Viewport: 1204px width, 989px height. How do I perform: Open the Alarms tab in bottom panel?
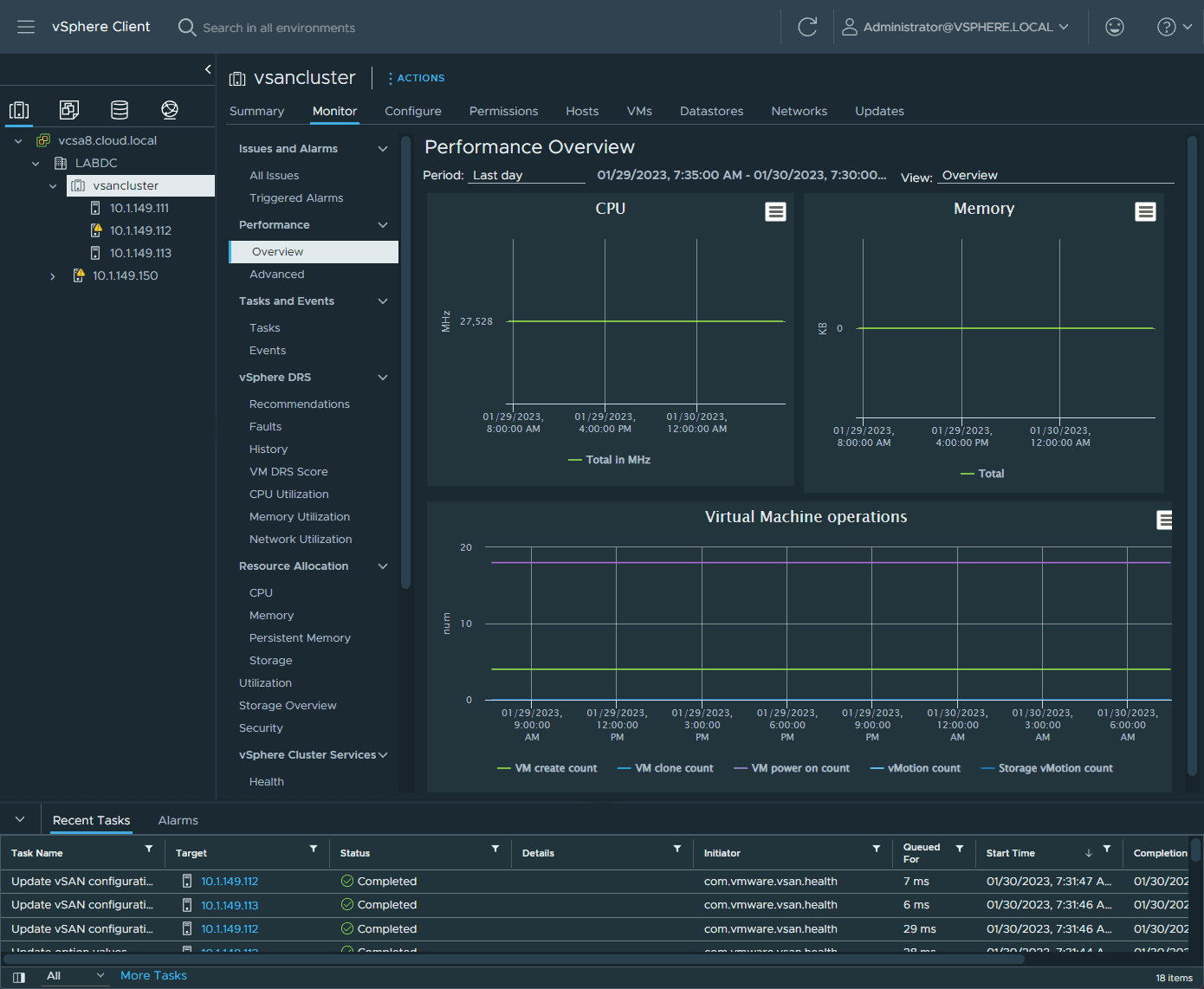[x=178, y=820]
